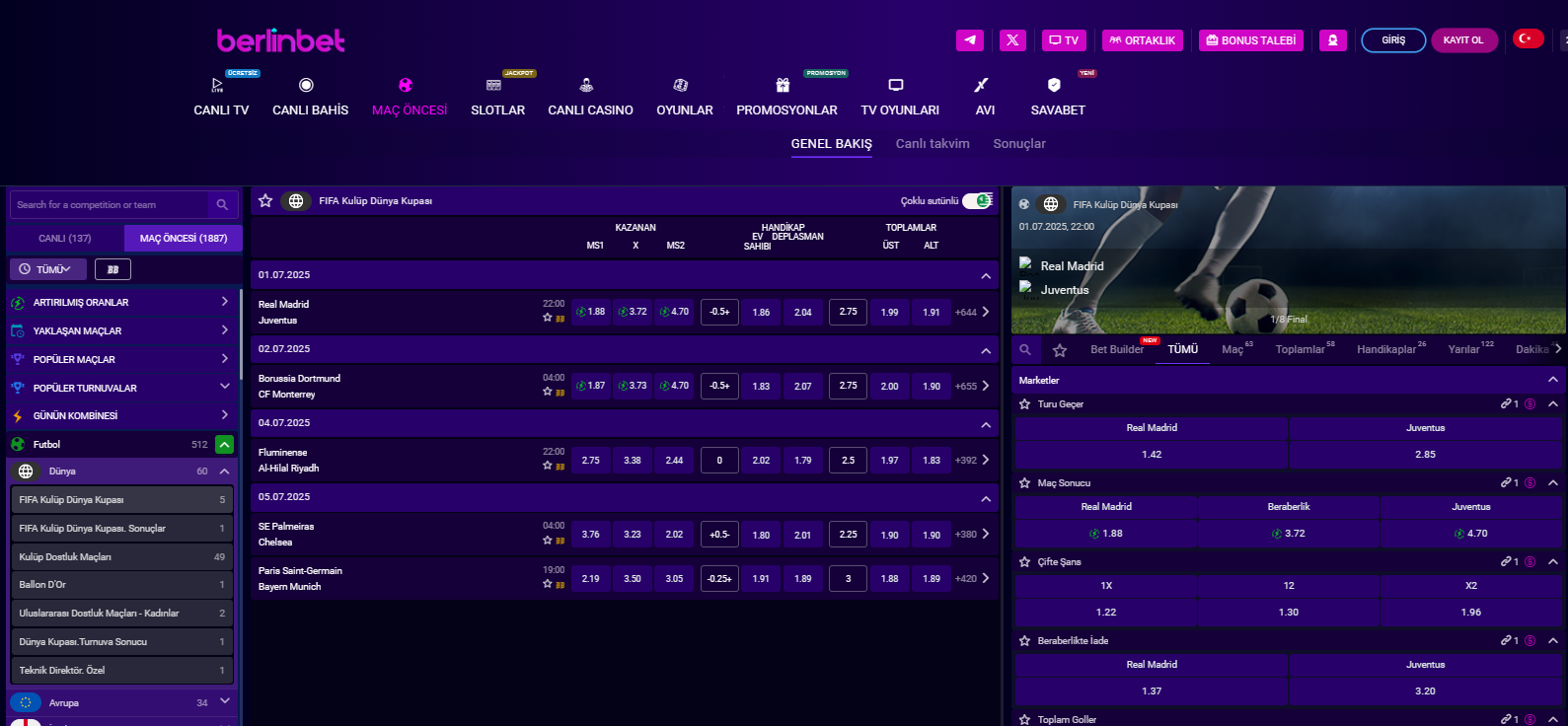The height and width of the screenshot is (726, 1568).
Task: Click the competition or team search field
Action: click(x=109, y=205)
